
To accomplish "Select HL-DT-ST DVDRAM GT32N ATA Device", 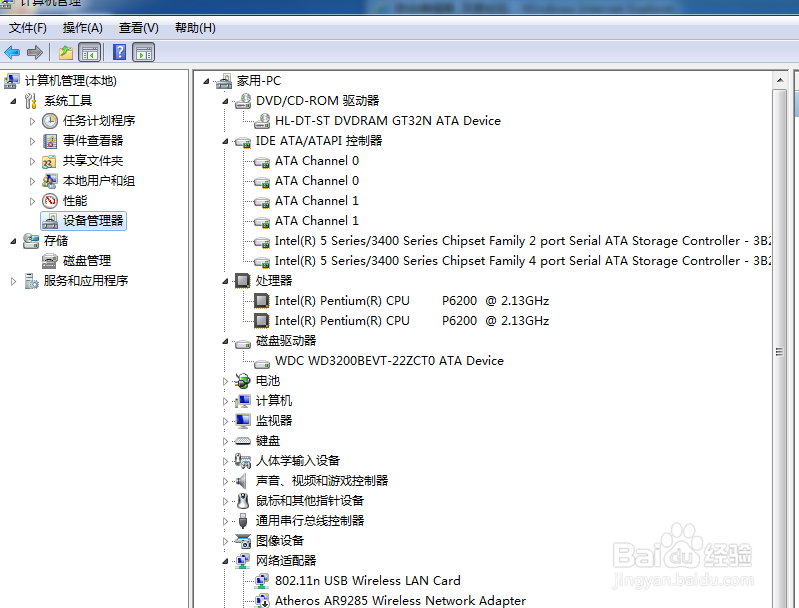I will pos(388,121).
